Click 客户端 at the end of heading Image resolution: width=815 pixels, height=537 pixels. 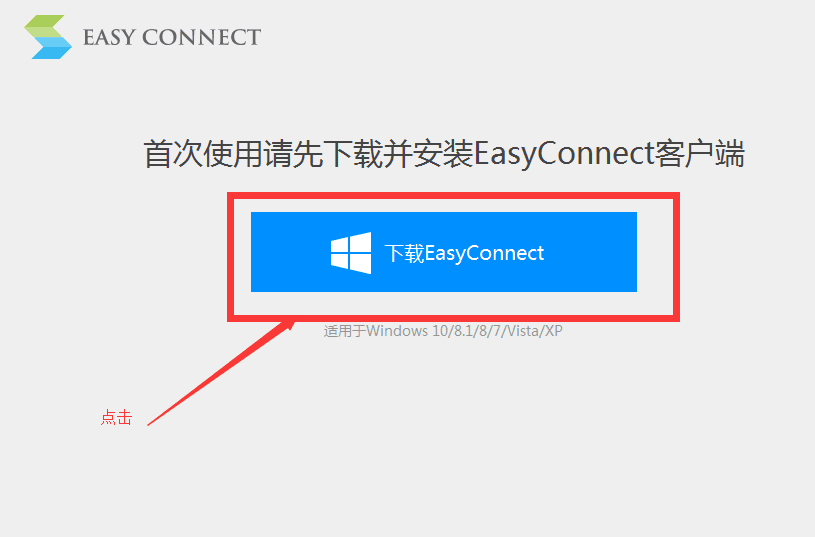(700, 154)
